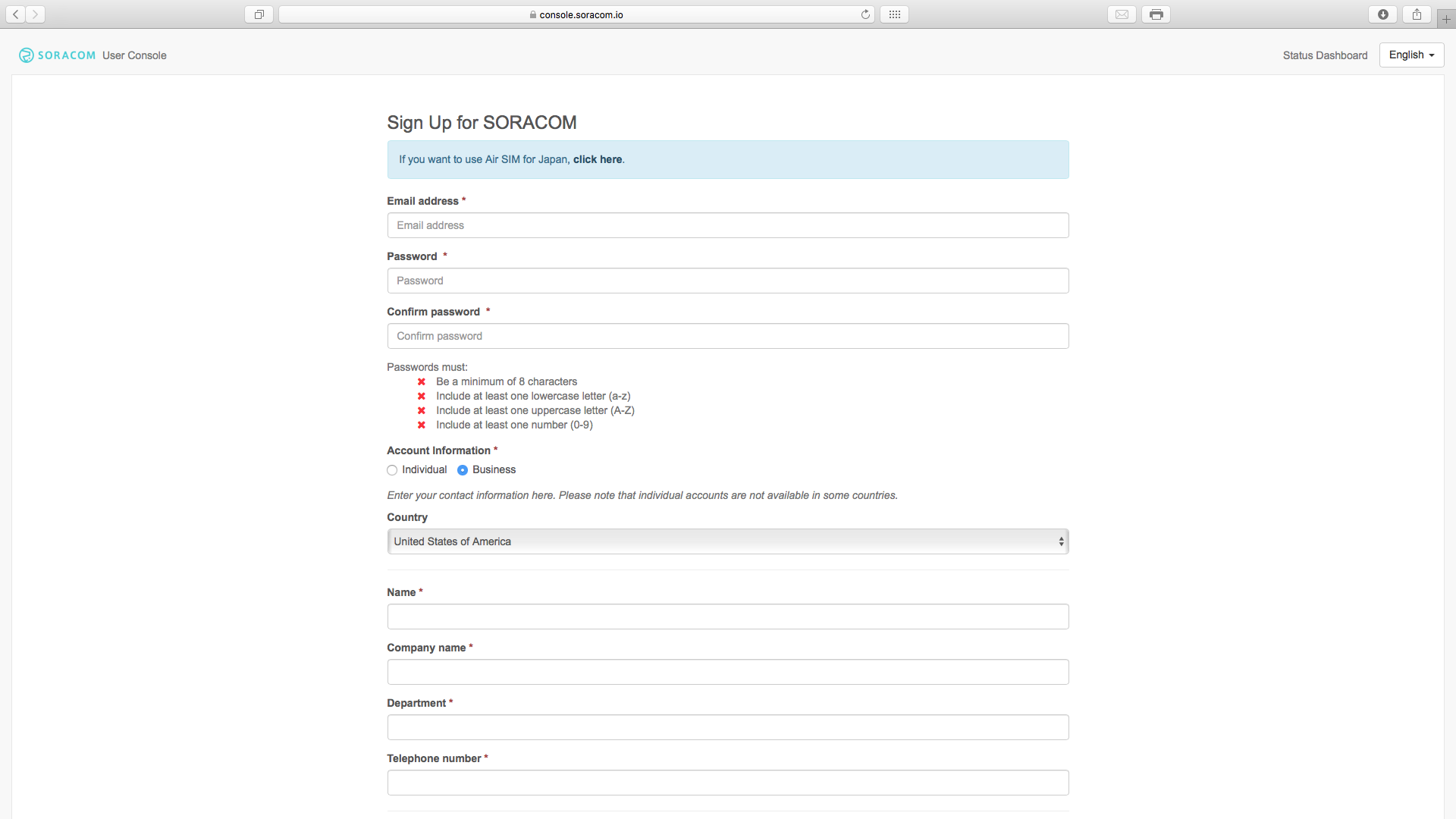Click the tab overview icon in toolbar
This screenshot has width=1456, height=819.
click(x=259, y=14)
